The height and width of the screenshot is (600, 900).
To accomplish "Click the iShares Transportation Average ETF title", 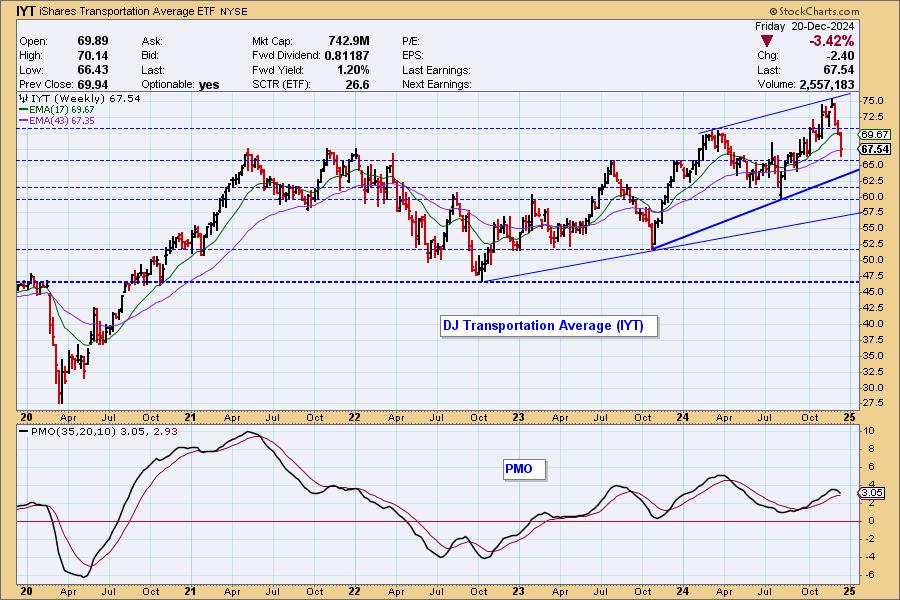I will (x=127, y=11).
